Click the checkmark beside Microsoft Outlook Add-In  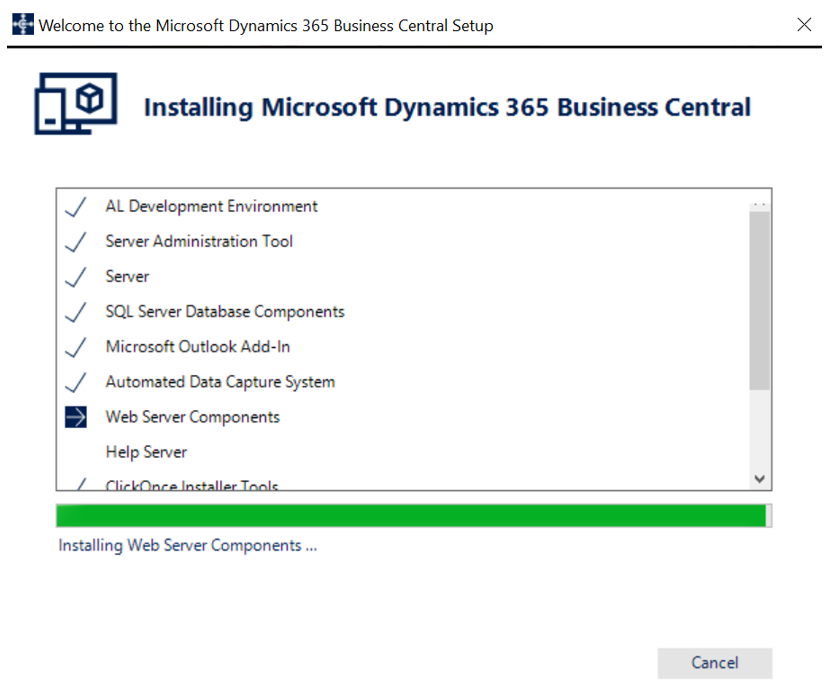coord(76,347)
